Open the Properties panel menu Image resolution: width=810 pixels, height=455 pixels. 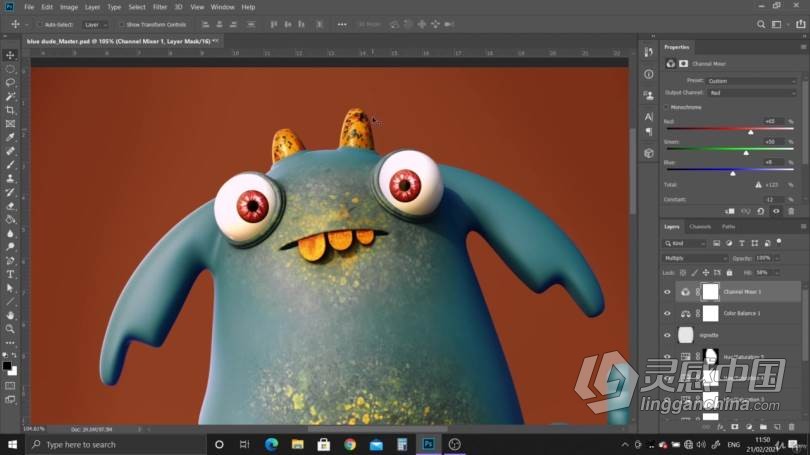click(x=803, y=47)
